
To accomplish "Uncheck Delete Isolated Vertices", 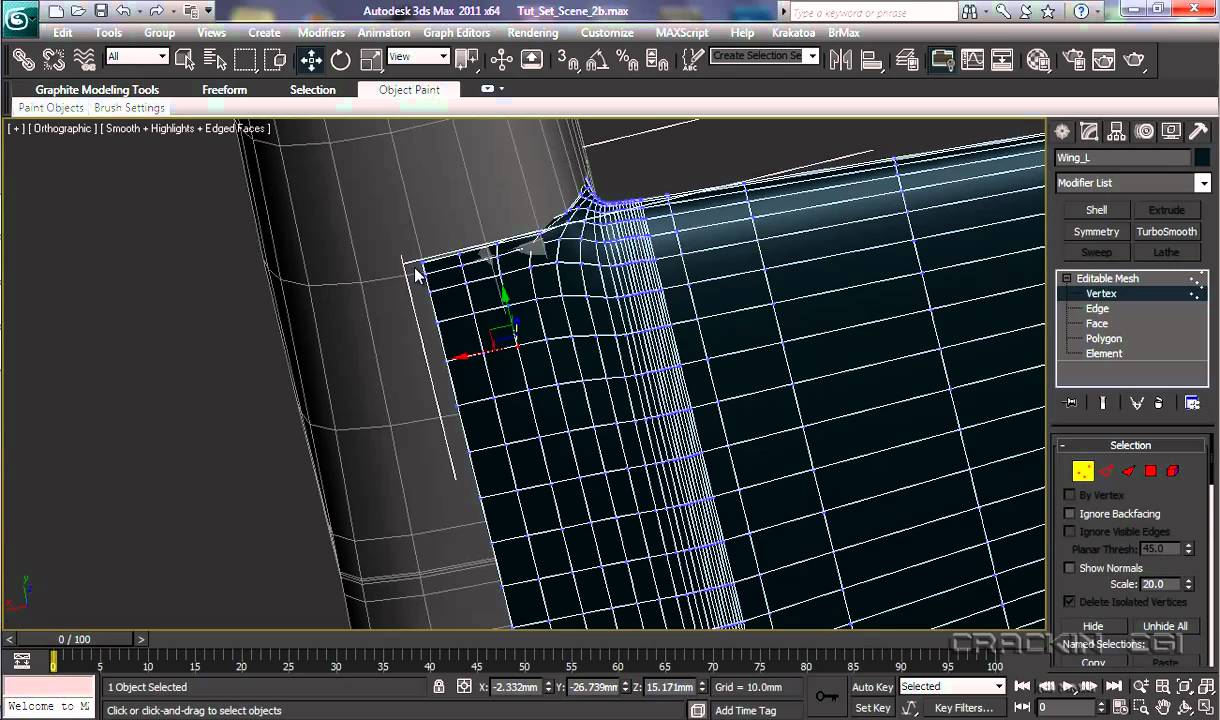I will coord(1070,601).
